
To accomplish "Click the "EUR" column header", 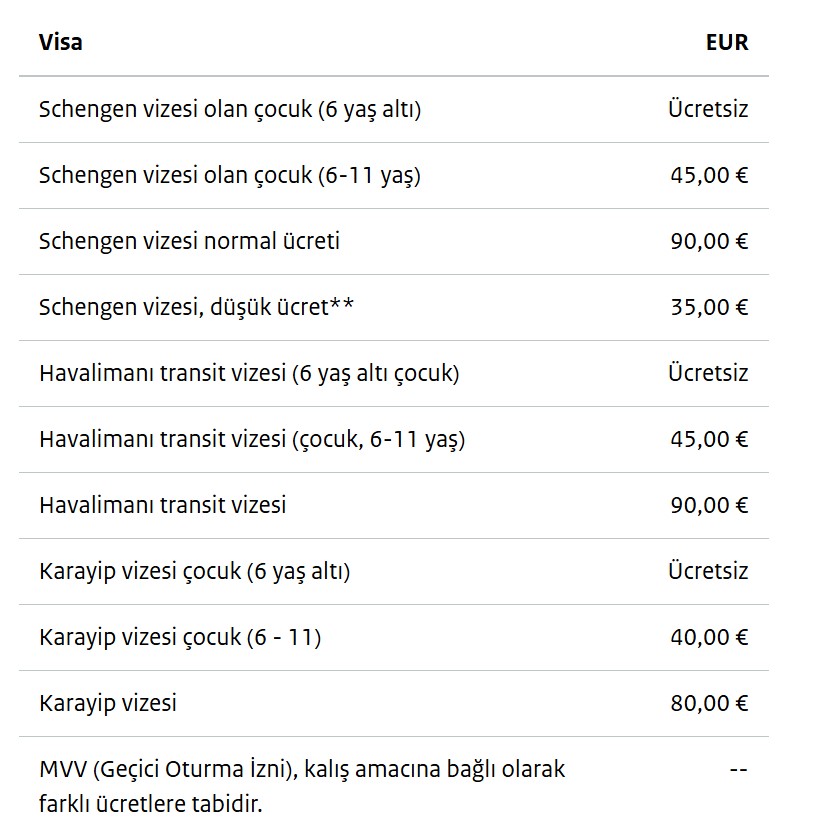I will click(x=726, y=42).
